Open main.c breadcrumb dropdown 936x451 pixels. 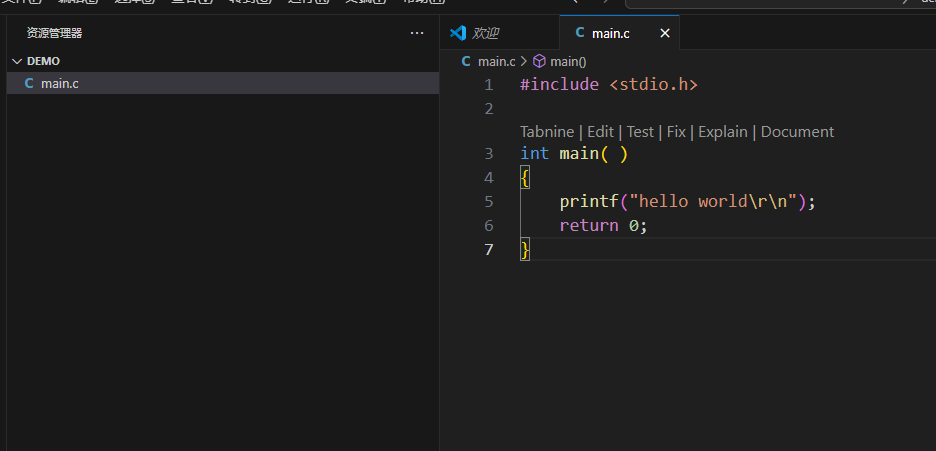496,61
